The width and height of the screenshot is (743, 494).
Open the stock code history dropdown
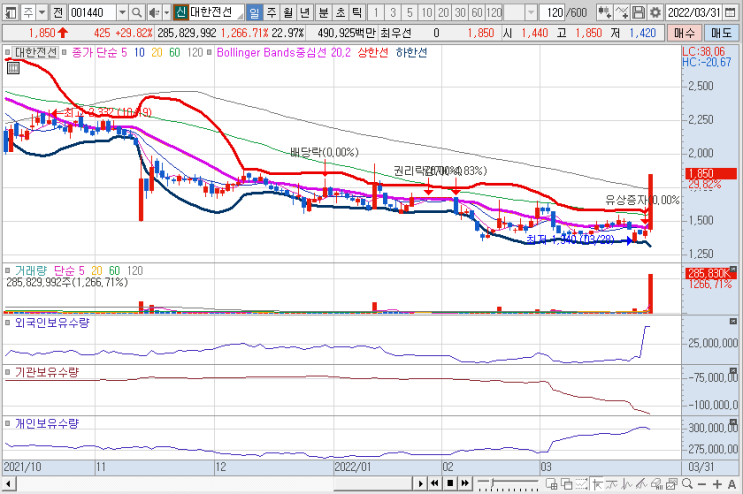point(122,12)
